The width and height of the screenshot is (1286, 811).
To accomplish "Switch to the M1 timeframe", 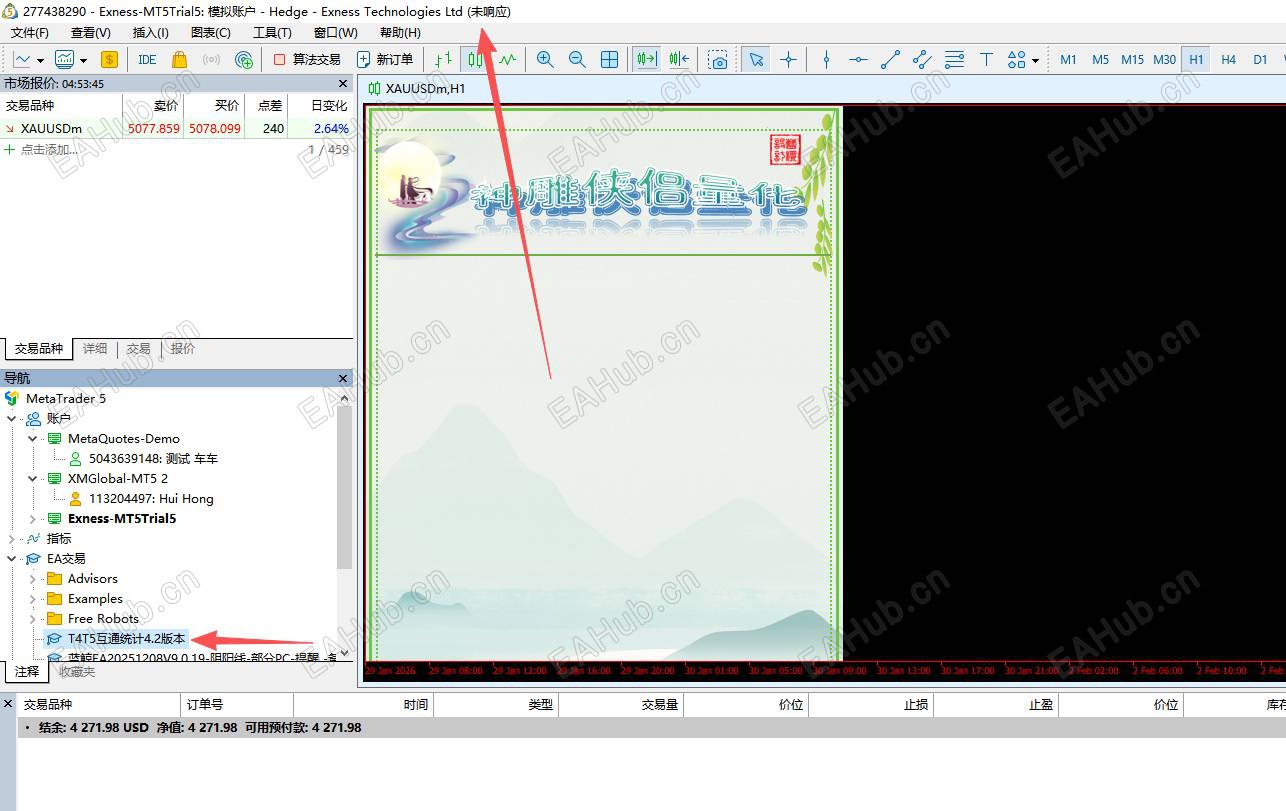I will [x=1069, y=59].
